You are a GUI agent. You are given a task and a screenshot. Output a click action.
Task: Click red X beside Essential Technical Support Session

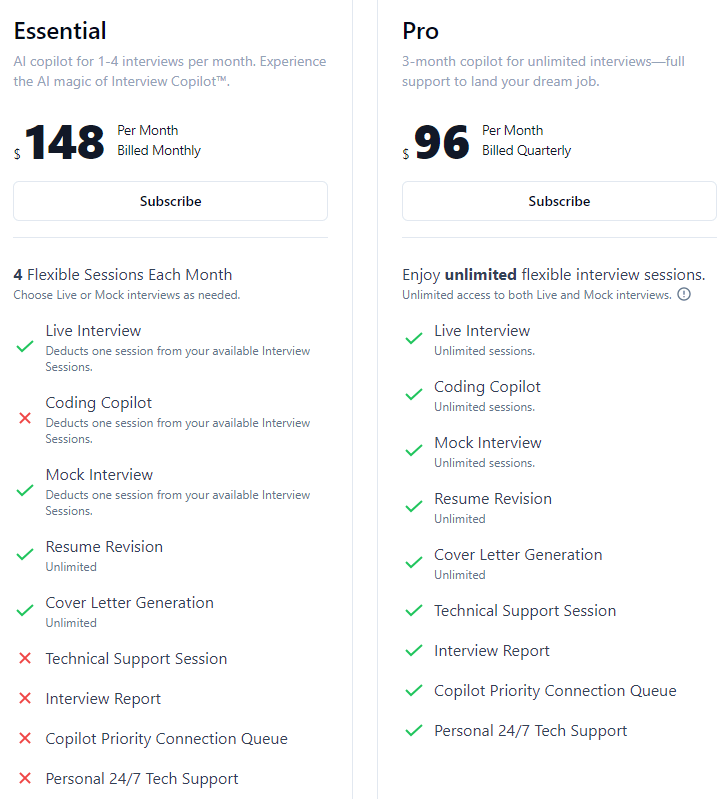pos(25,658)
